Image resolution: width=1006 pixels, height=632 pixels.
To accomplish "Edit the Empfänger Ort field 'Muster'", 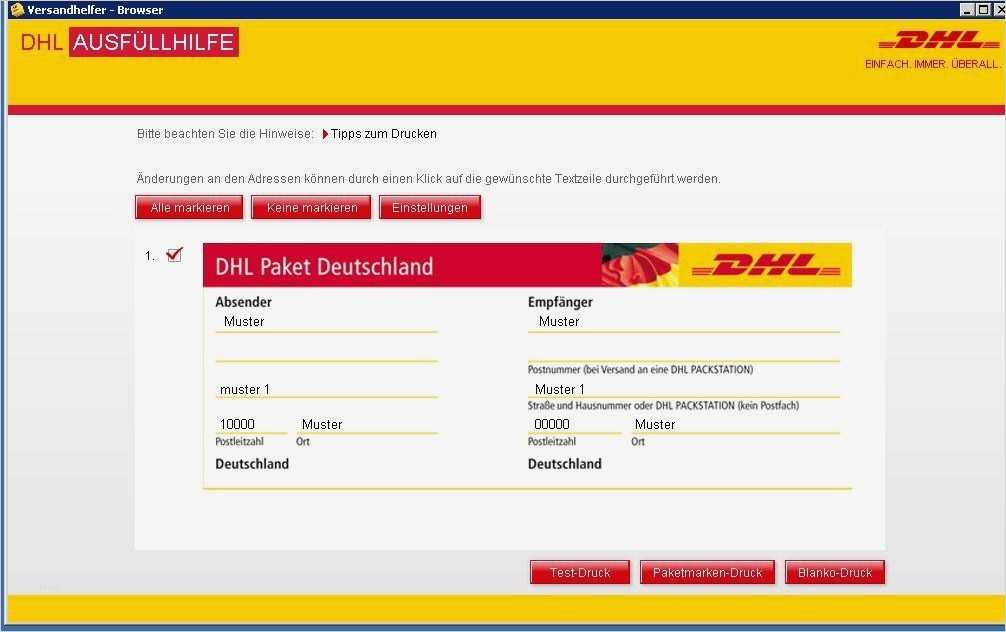I will click(x=736, y=424).
